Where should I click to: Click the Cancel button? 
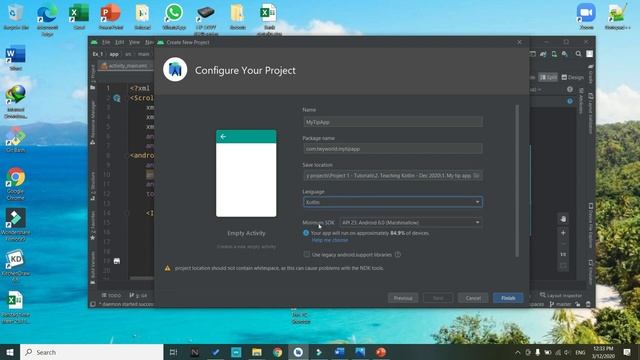click(x=473, y=298)
